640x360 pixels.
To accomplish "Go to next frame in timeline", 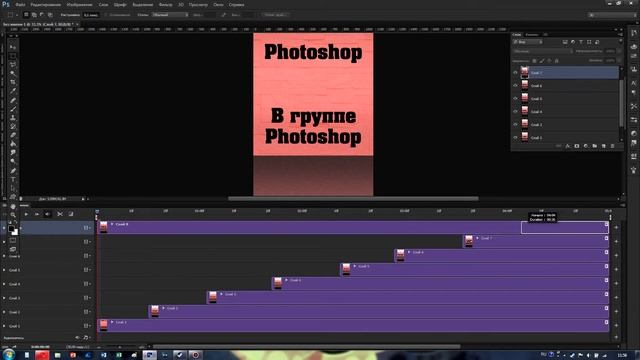I will point(37,214).
